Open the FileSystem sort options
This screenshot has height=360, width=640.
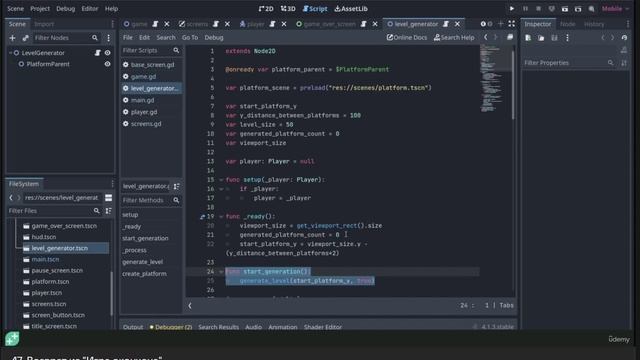tap(109, 211)
